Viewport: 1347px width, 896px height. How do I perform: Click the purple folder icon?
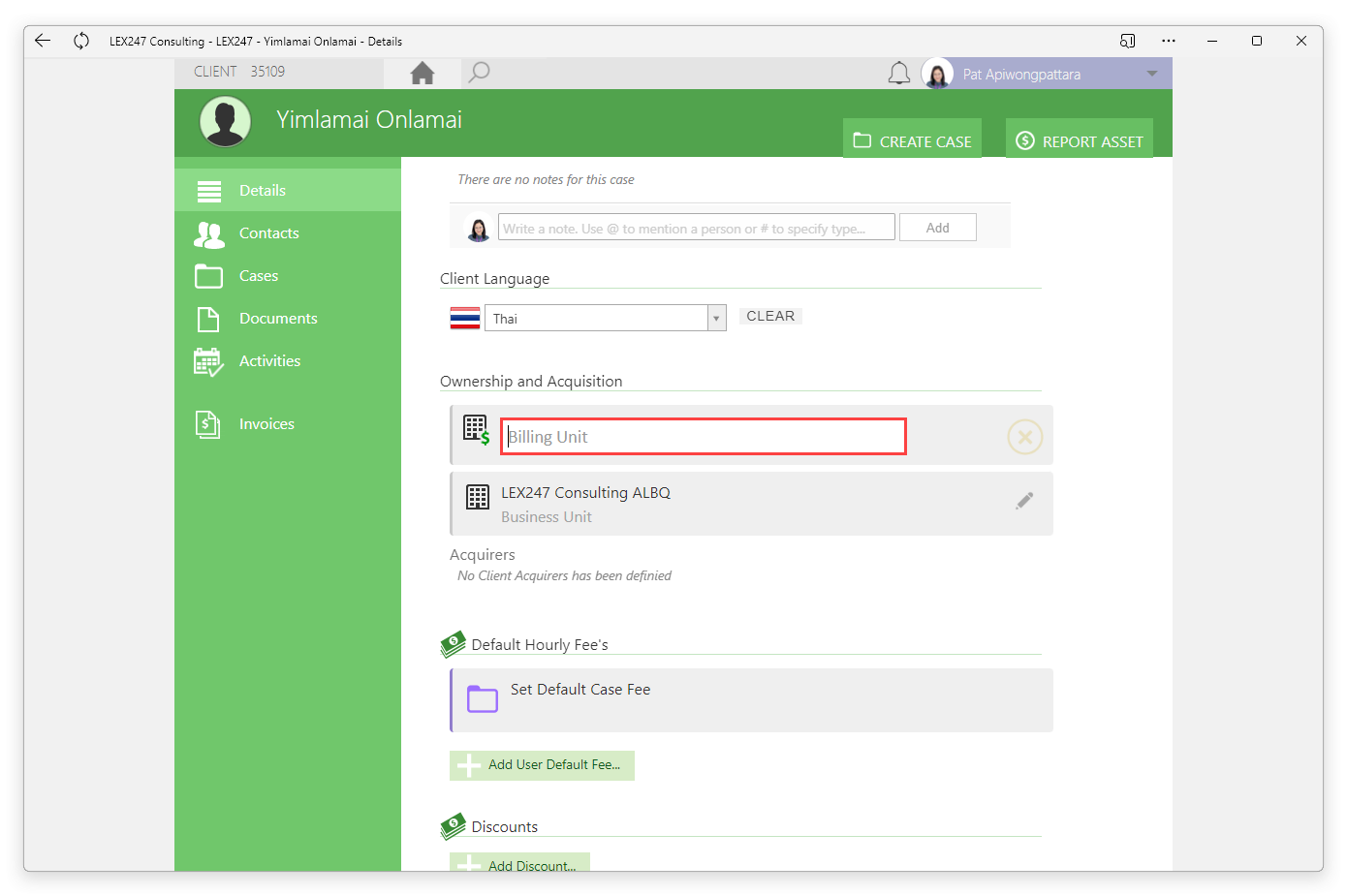(482, 698)
